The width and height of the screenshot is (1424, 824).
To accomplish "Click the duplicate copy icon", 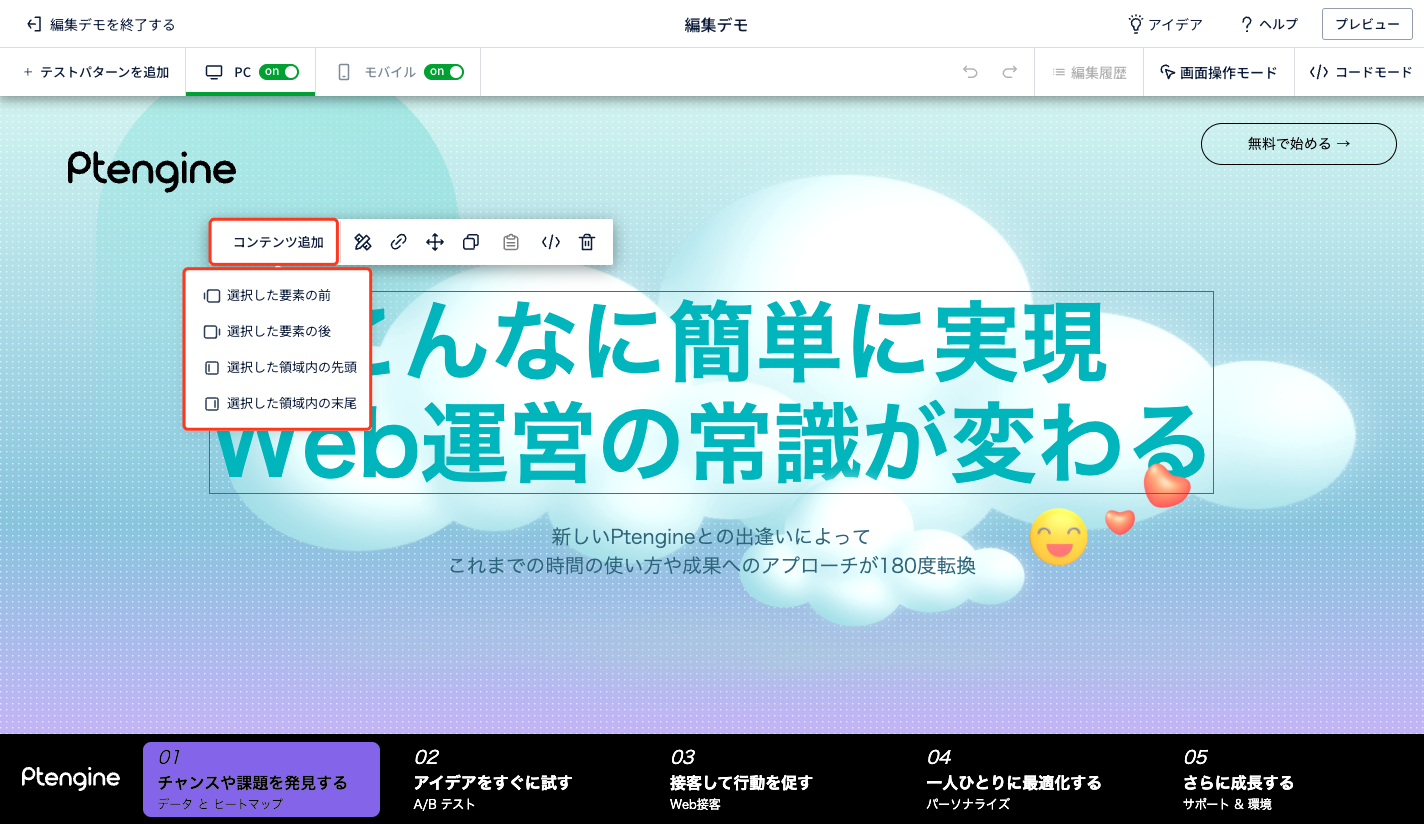I will pos(471,242).
